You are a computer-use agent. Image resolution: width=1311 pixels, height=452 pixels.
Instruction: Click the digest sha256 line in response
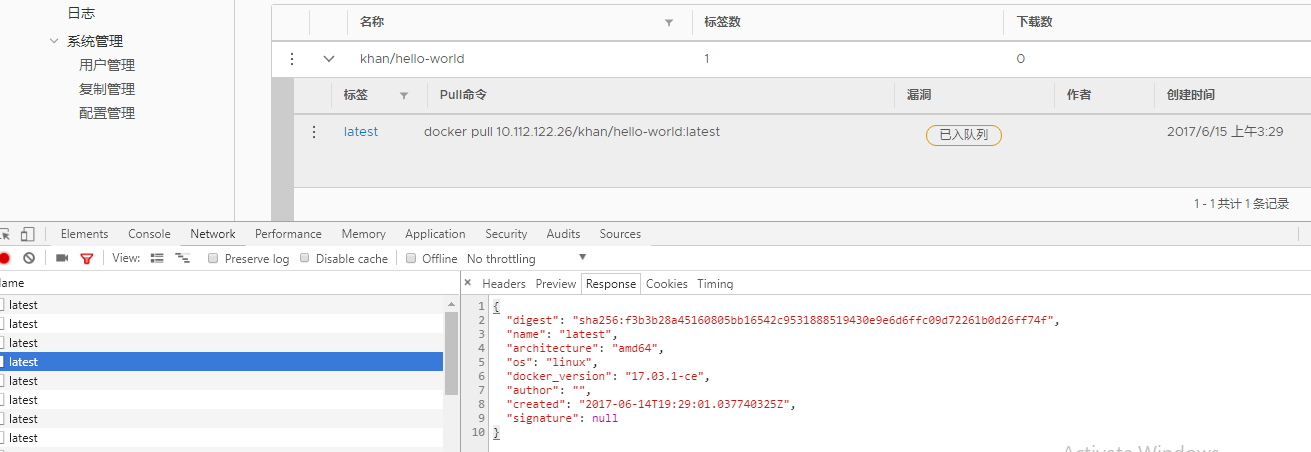click(x=782, y=320)
